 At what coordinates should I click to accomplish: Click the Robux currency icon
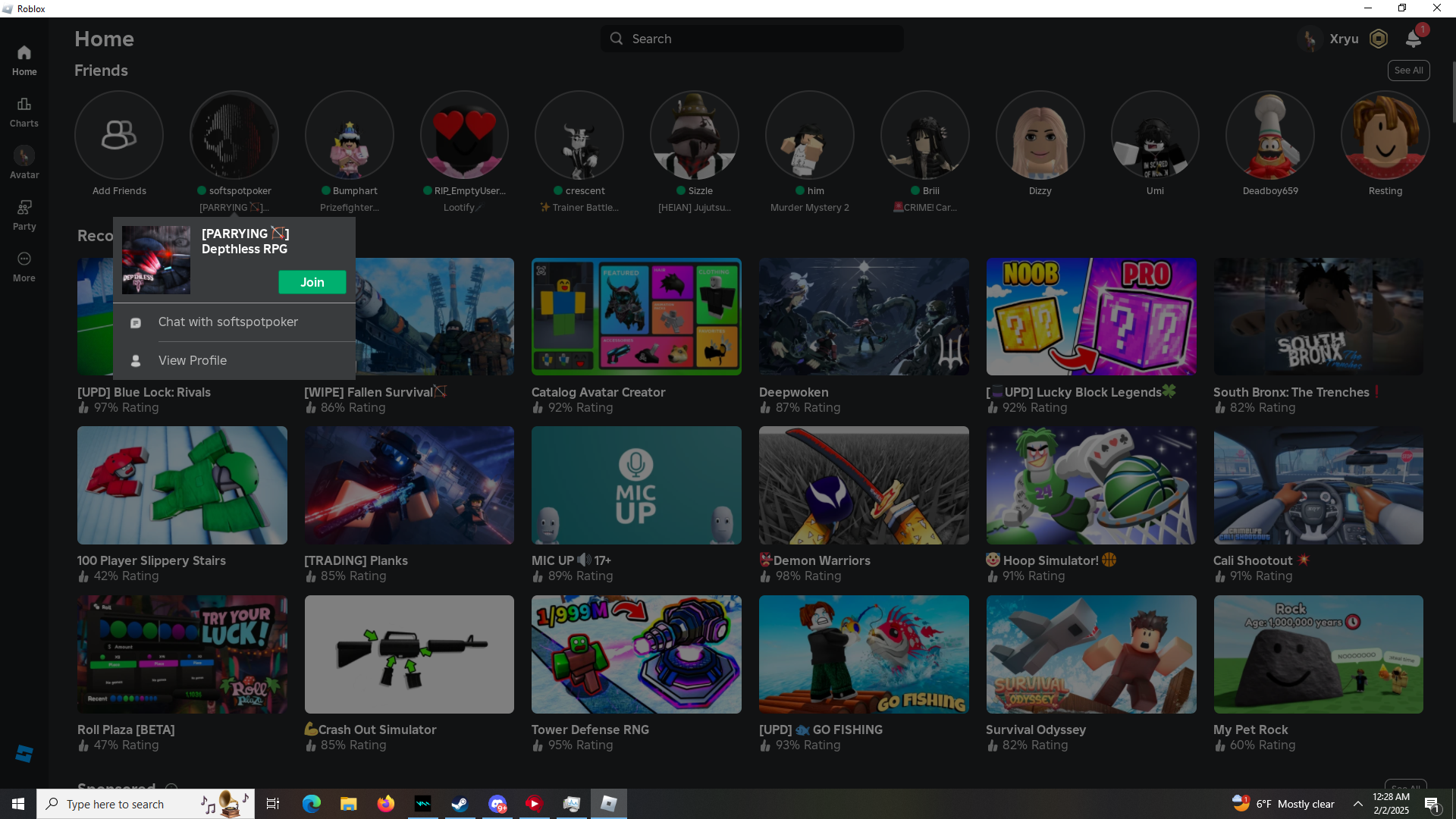[x=1379, y=39]
